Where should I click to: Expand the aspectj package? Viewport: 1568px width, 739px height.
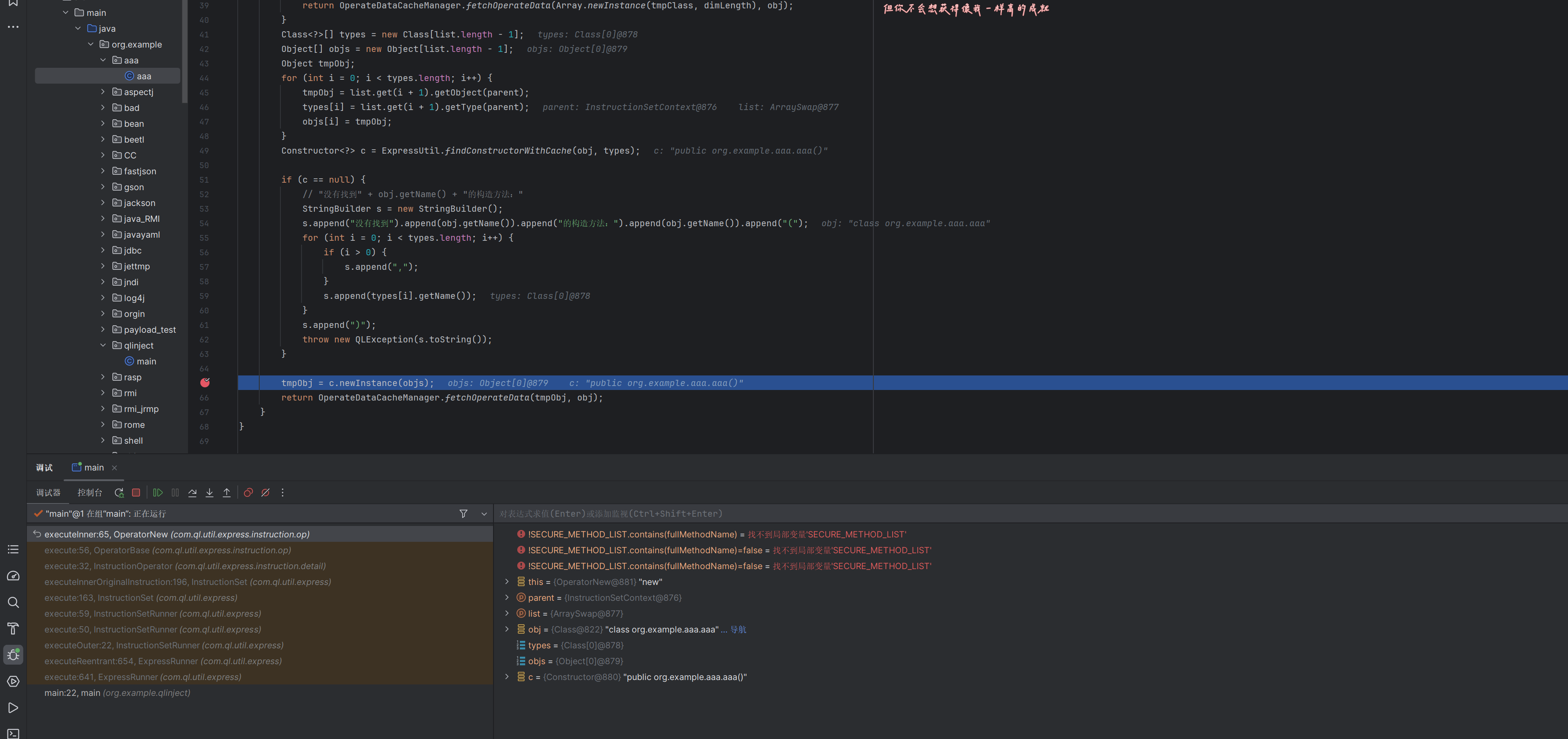(103, 91)
